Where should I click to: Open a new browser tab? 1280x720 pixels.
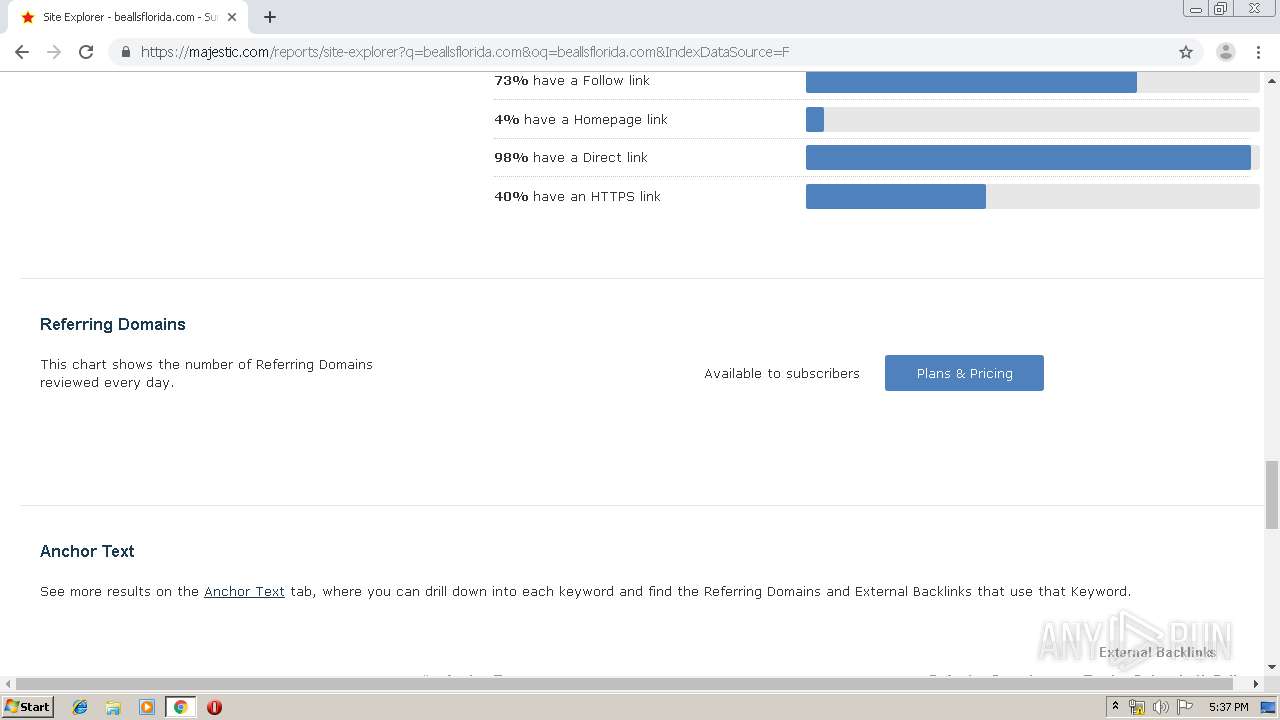pos(270,17)
